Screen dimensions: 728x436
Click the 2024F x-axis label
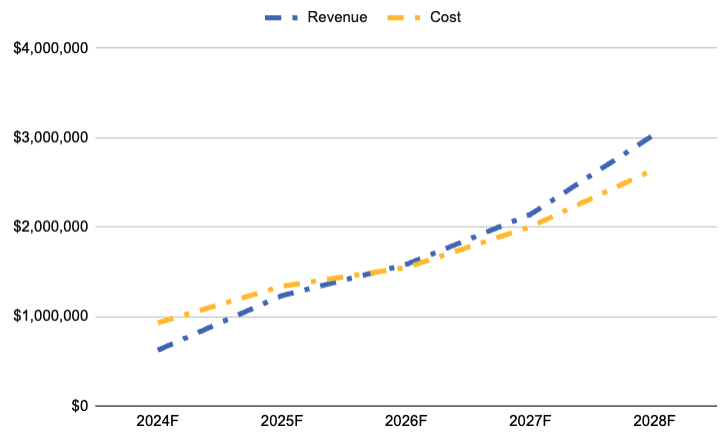pos(157,421)
